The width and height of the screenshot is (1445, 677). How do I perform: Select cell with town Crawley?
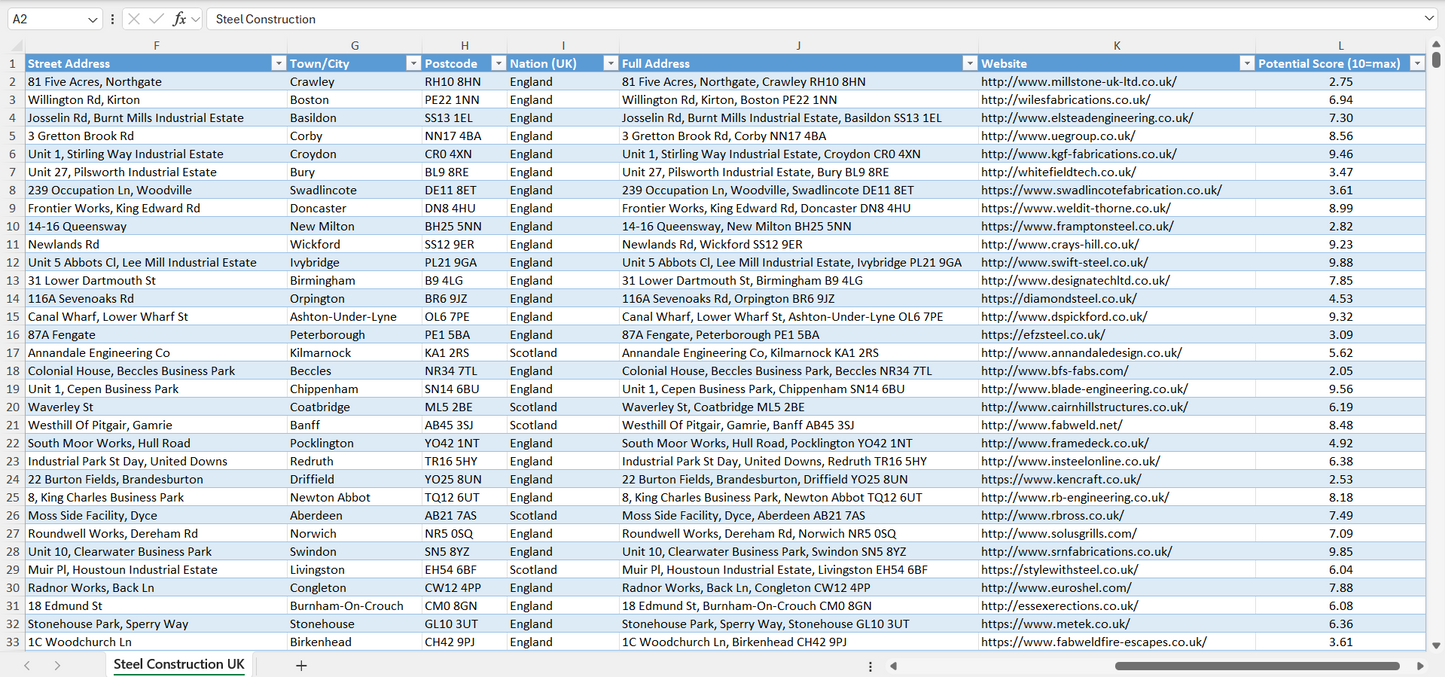pos(354,82)
